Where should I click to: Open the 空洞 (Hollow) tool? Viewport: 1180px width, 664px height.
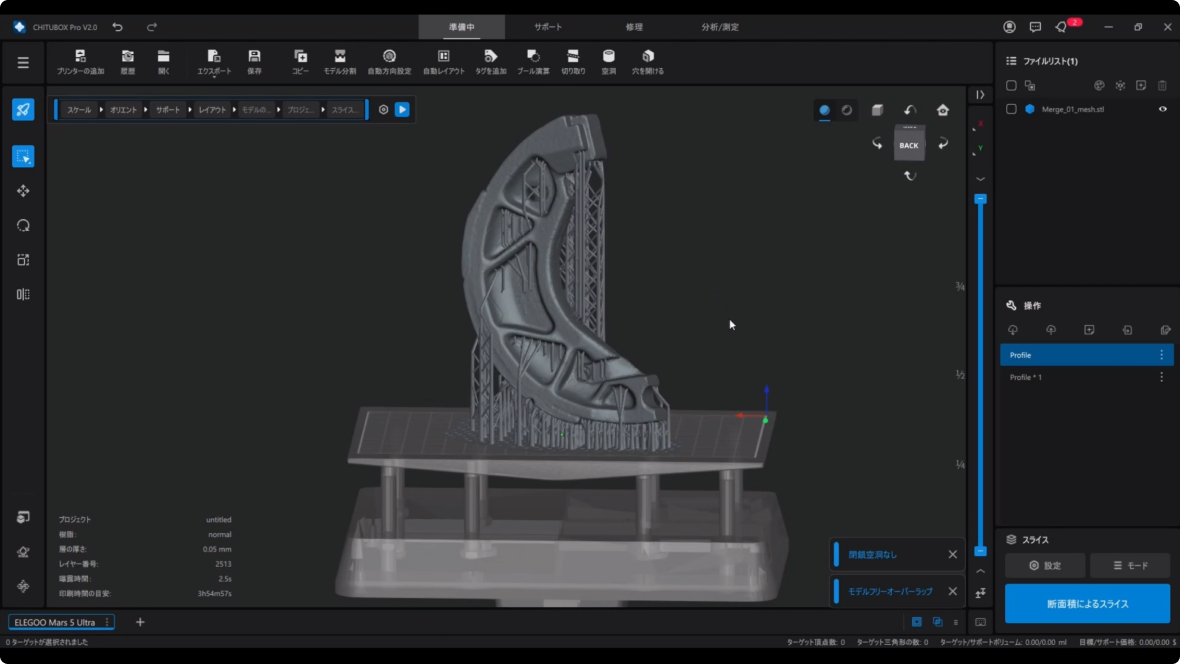click(x=608, y=57)
